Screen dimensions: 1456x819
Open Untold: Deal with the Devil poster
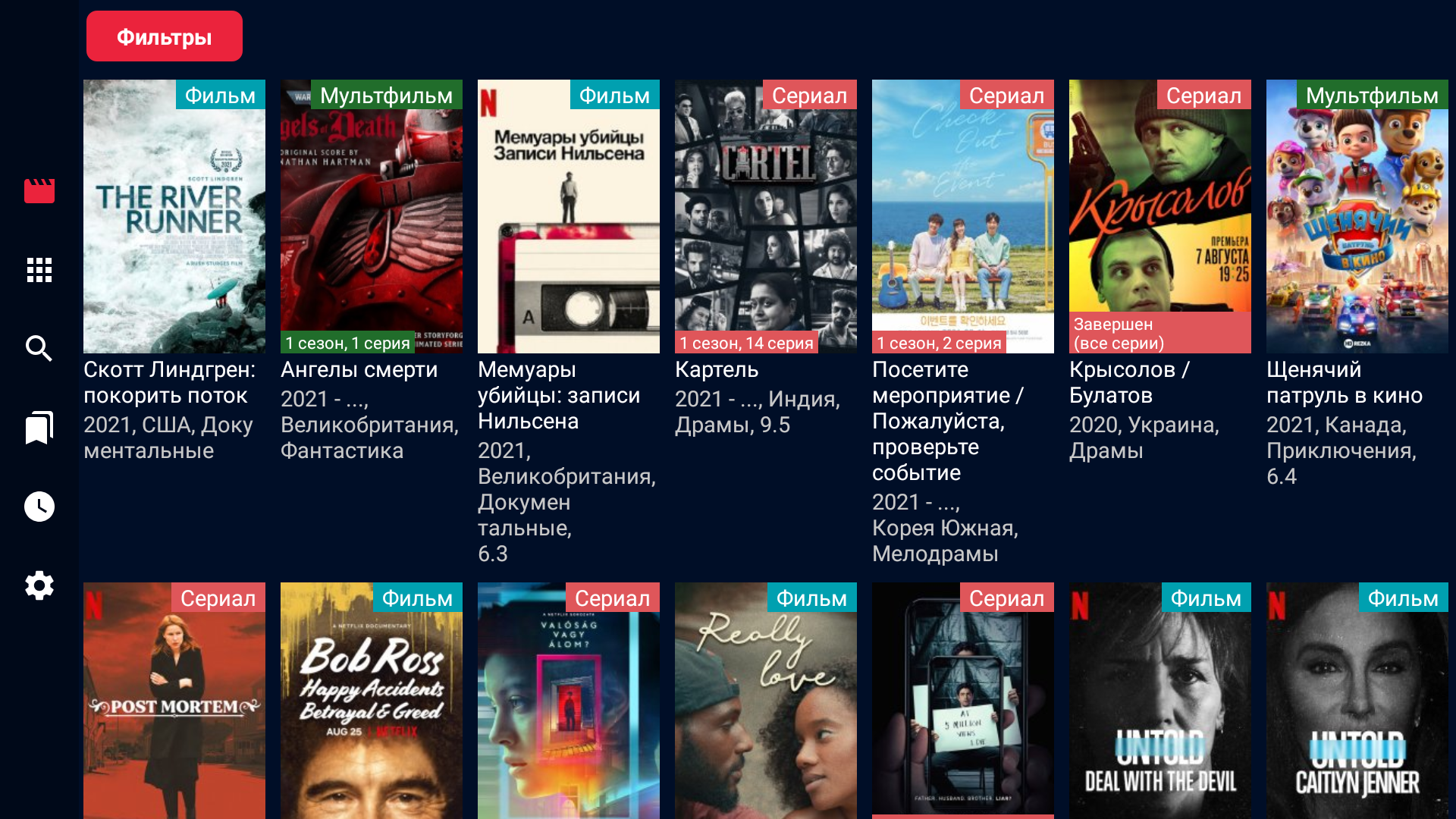pos(1160,701)
